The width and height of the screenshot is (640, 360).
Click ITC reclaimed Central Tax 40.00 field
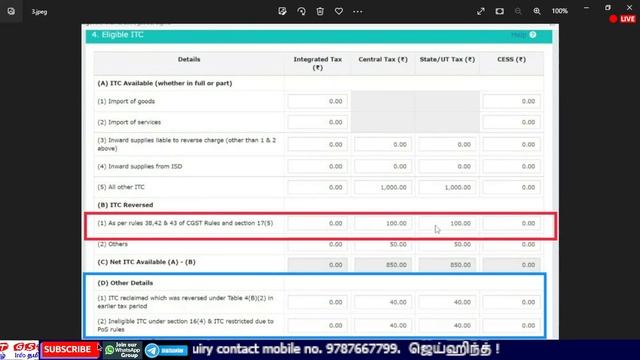383,302
